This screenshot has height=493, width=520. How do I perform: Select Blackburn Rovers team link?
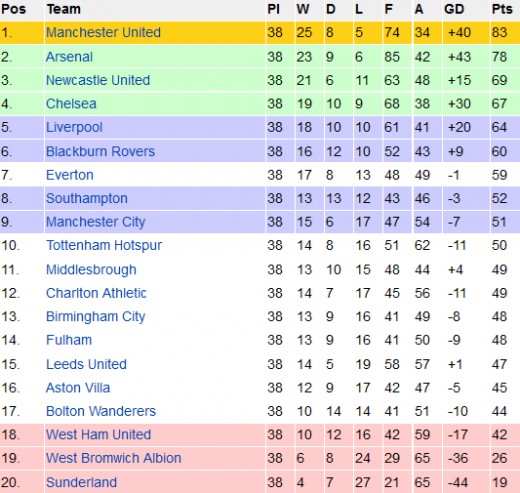(x=100, y=151)
